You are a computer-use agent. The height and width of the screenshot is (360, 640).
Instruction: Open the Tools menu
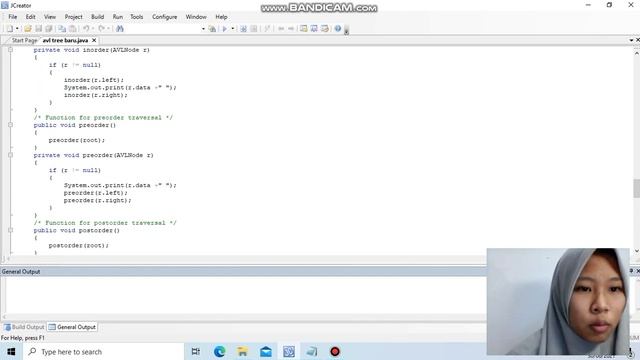click(x=137, y=17)
